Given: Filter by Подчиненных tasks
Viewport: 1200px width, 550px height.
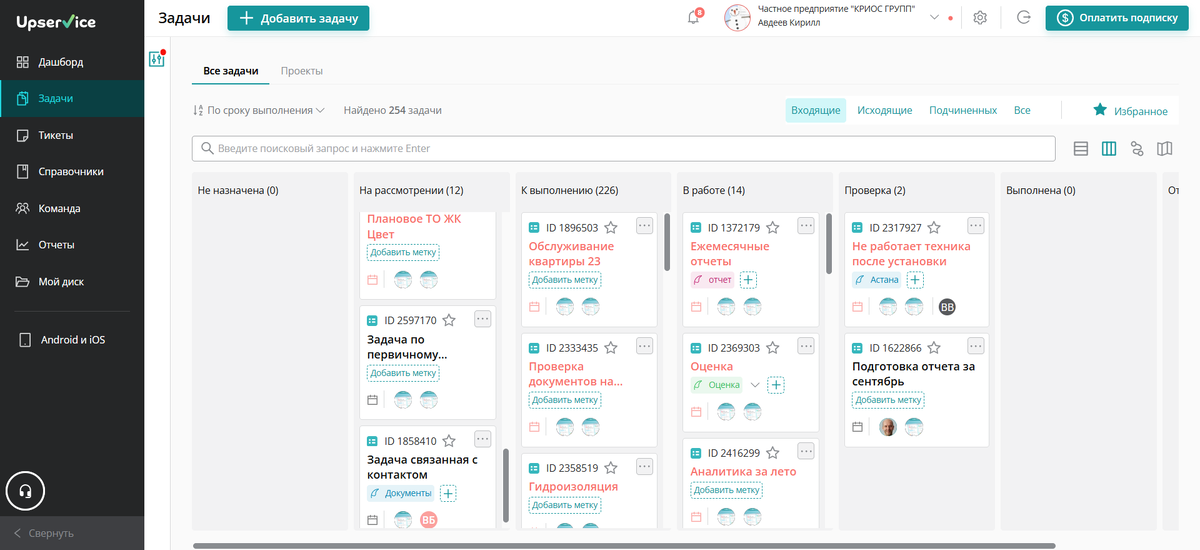Looking at the screenshot, I should (963, 111).
